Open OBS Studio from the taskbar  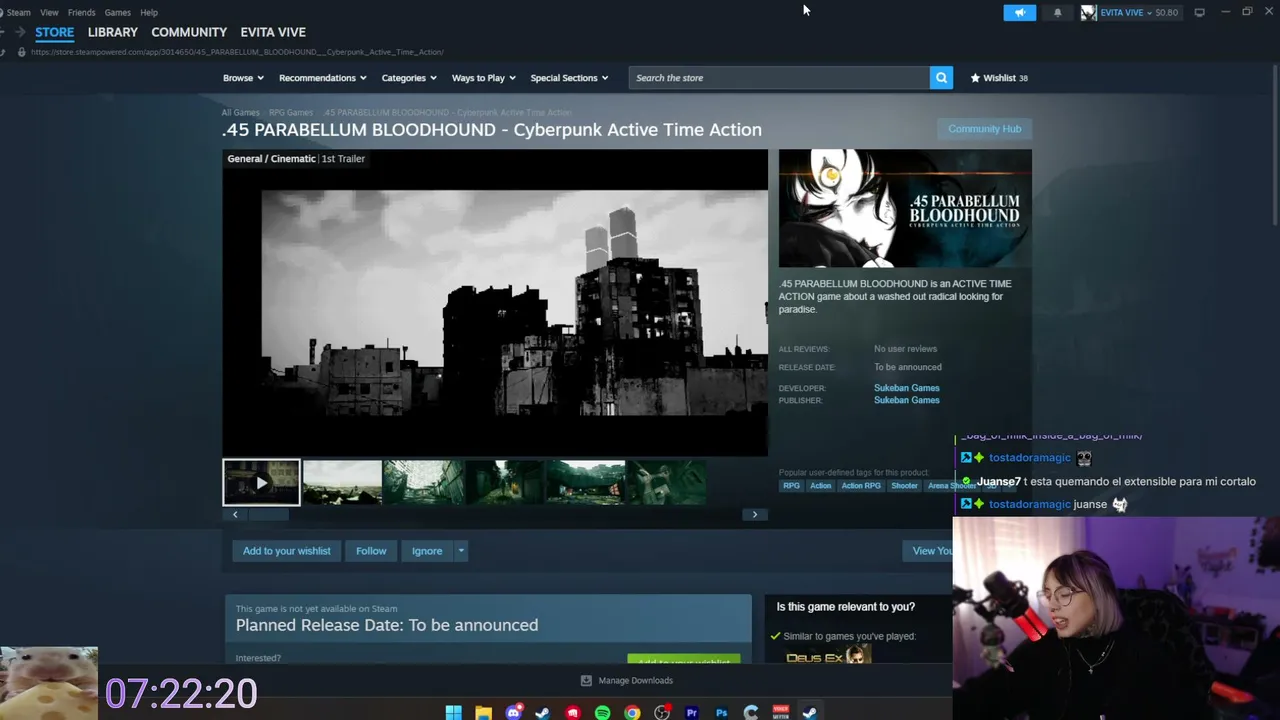pos(662,712)
